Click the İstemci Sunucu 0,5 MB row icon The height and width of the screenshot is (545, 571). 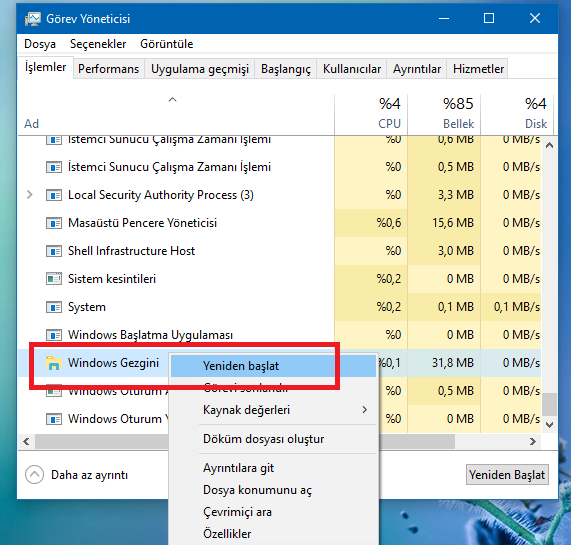pyautogui.click(x=54, y=167)
